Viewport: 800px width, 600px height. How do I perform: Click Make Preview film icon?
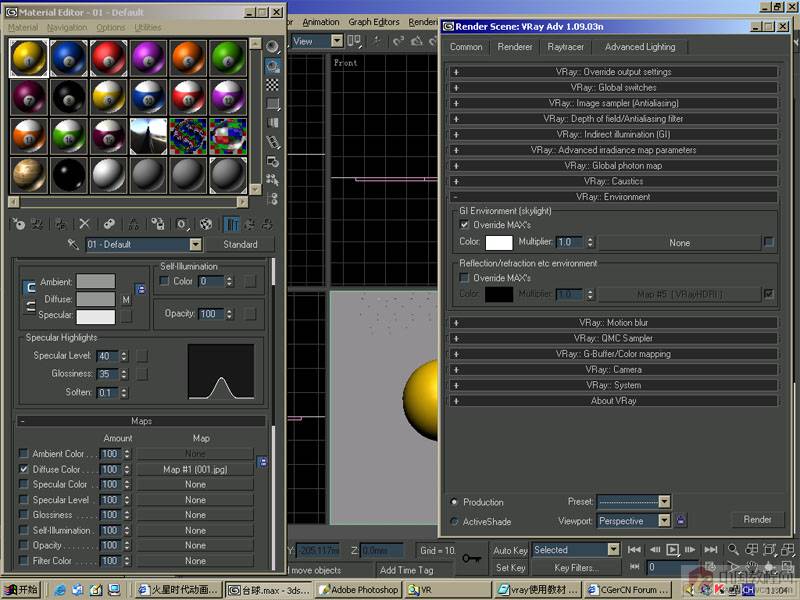[273, 142]
